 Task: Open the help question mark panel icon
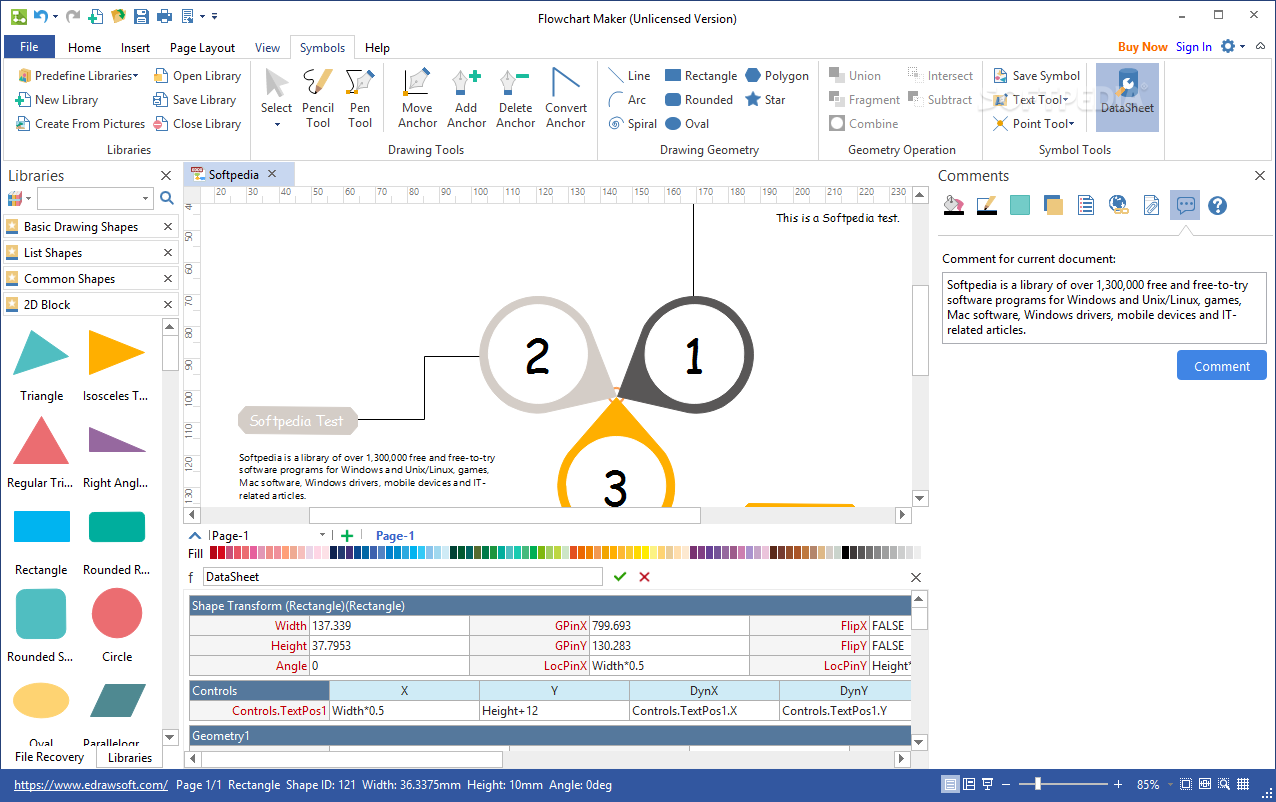pyautogui.click(x=1217, y=206)
